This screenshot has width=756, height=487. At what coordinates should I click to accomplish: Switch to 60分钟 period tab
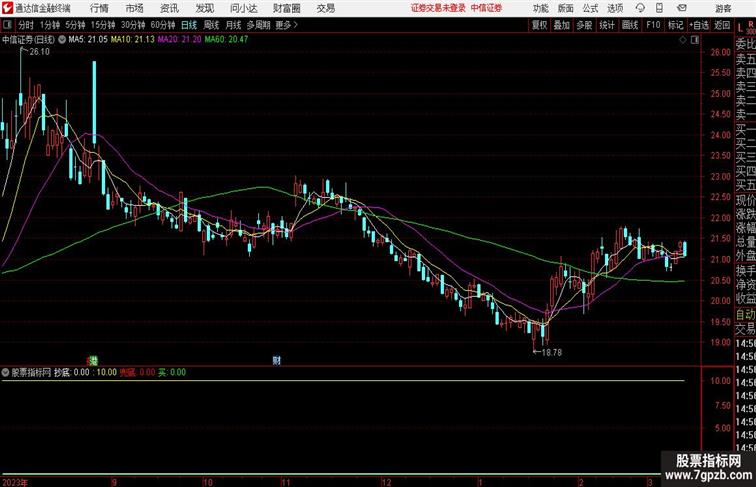click(x=163, y=25)
